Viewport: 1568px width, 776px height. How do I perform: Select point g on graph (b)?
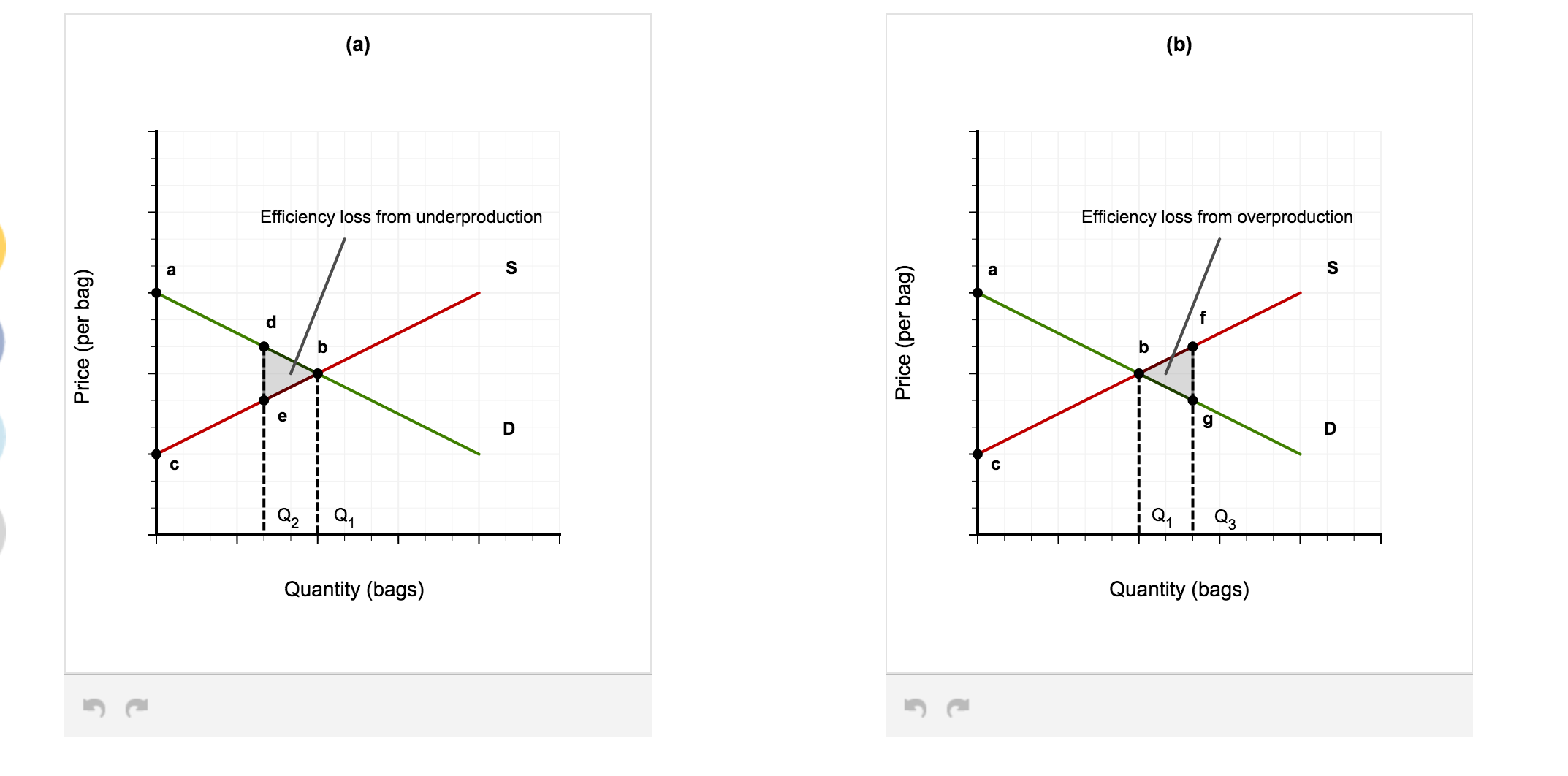pyautogui.click(x=1192, y=400)
